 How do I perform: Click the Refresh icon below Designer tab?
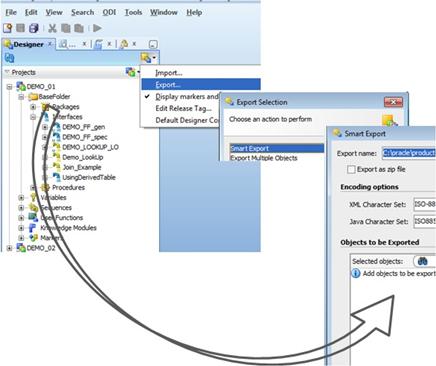pyautogui.click(x=9, y=58)
